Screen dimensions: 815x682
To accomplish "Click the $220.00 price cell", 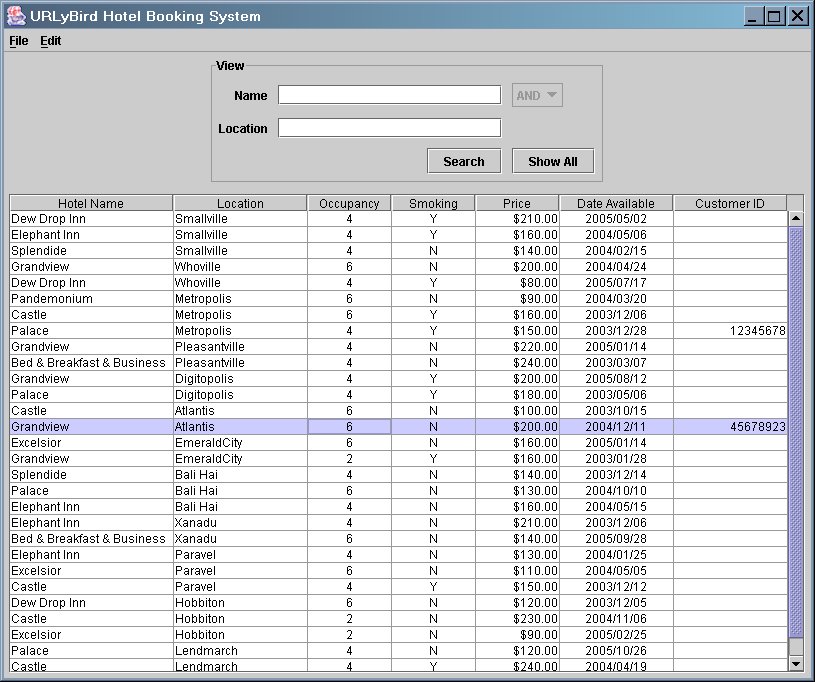I will [517, 347].
